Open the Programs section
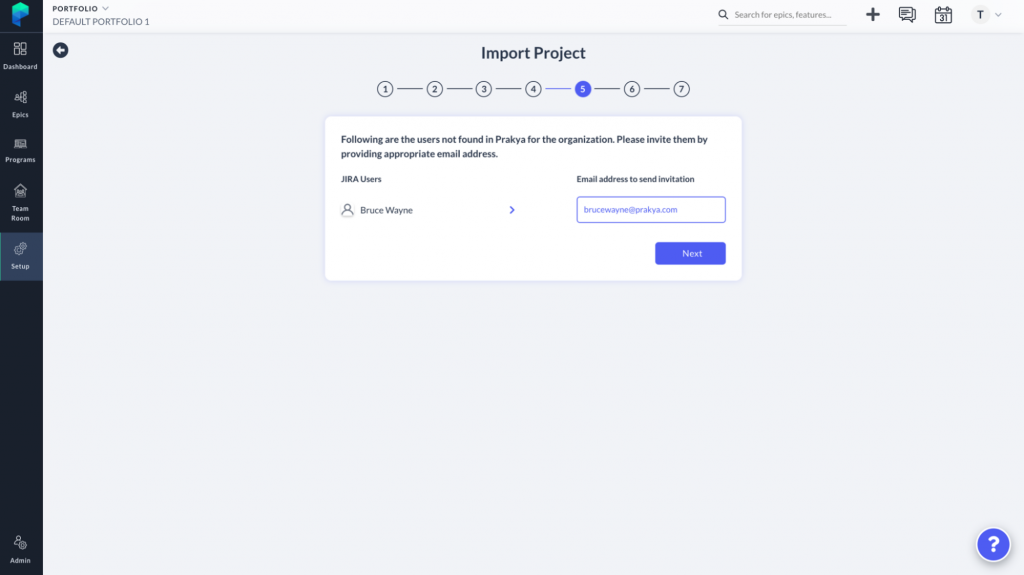The image size is (1024, 575). [21, 150]
